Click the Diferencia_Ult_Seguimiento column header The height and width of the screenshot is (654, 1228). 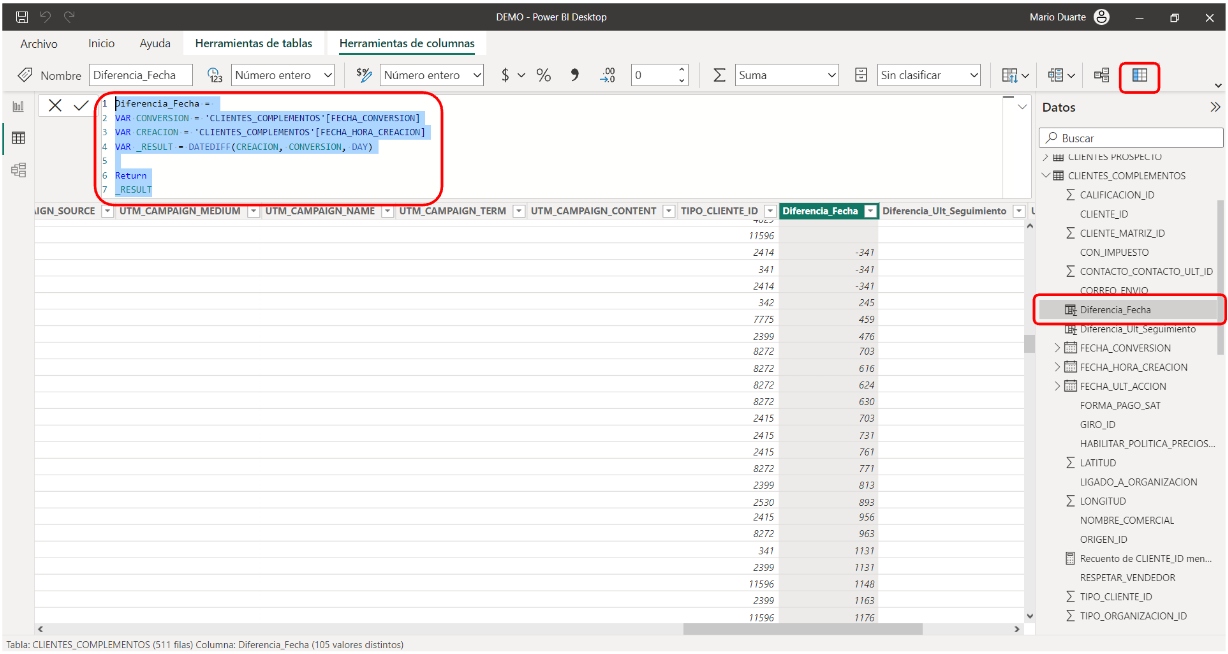click(944, 211)
